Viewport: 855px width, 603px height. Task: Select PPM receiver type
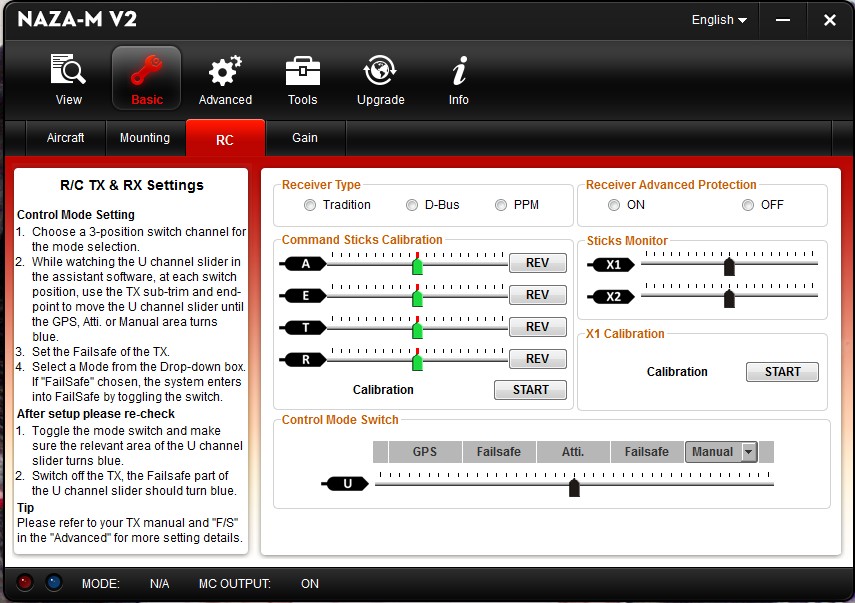point(501,205)
